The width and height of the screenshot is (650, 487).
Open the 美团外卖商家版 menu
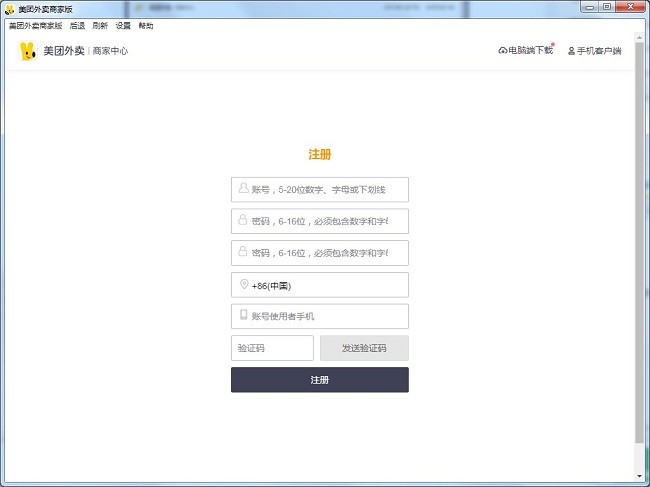point(35,26)
